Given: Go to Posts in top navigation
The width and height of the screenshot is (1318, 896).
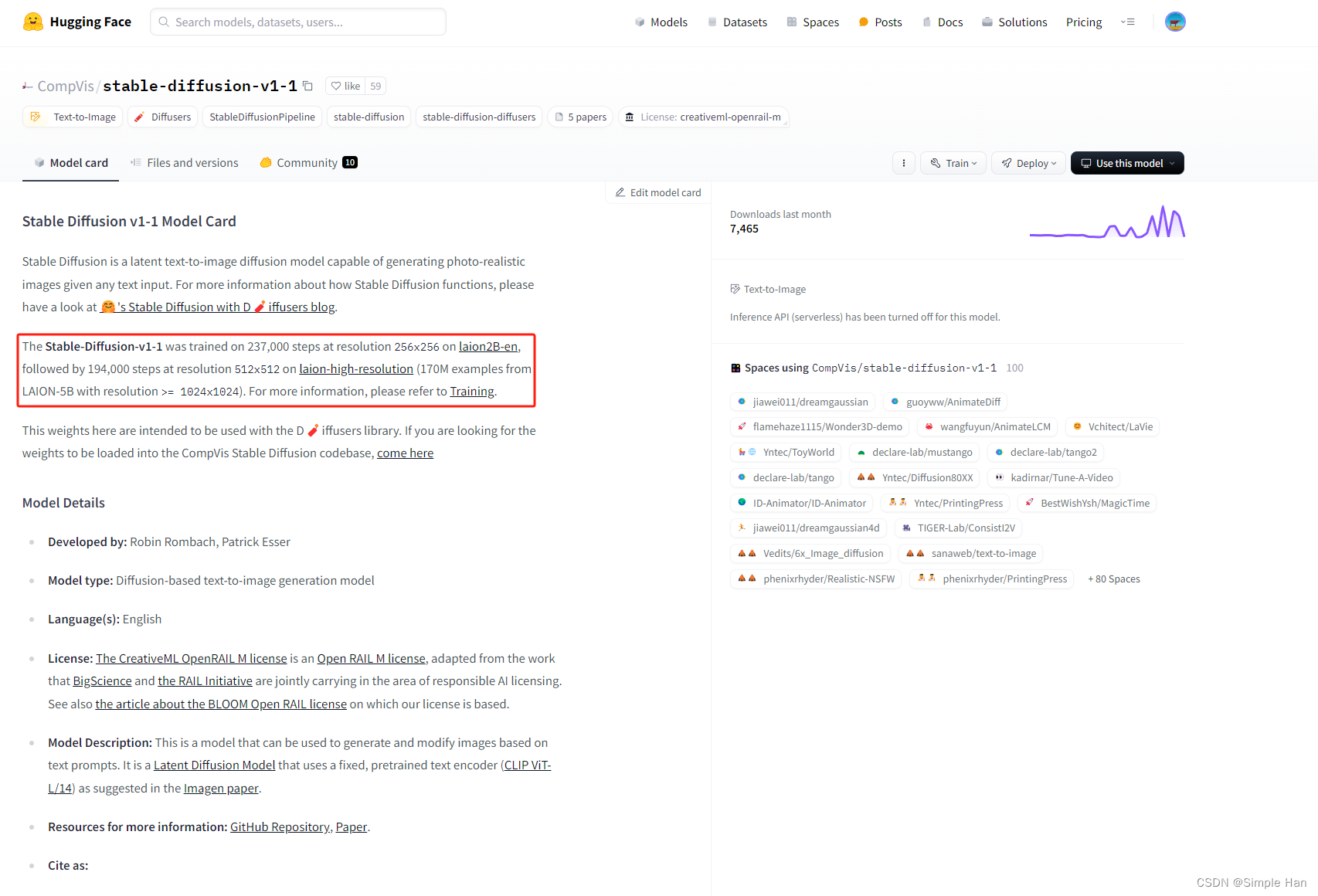Looking at the screenshot, I should pyautogui.click(x=880, y=22).
